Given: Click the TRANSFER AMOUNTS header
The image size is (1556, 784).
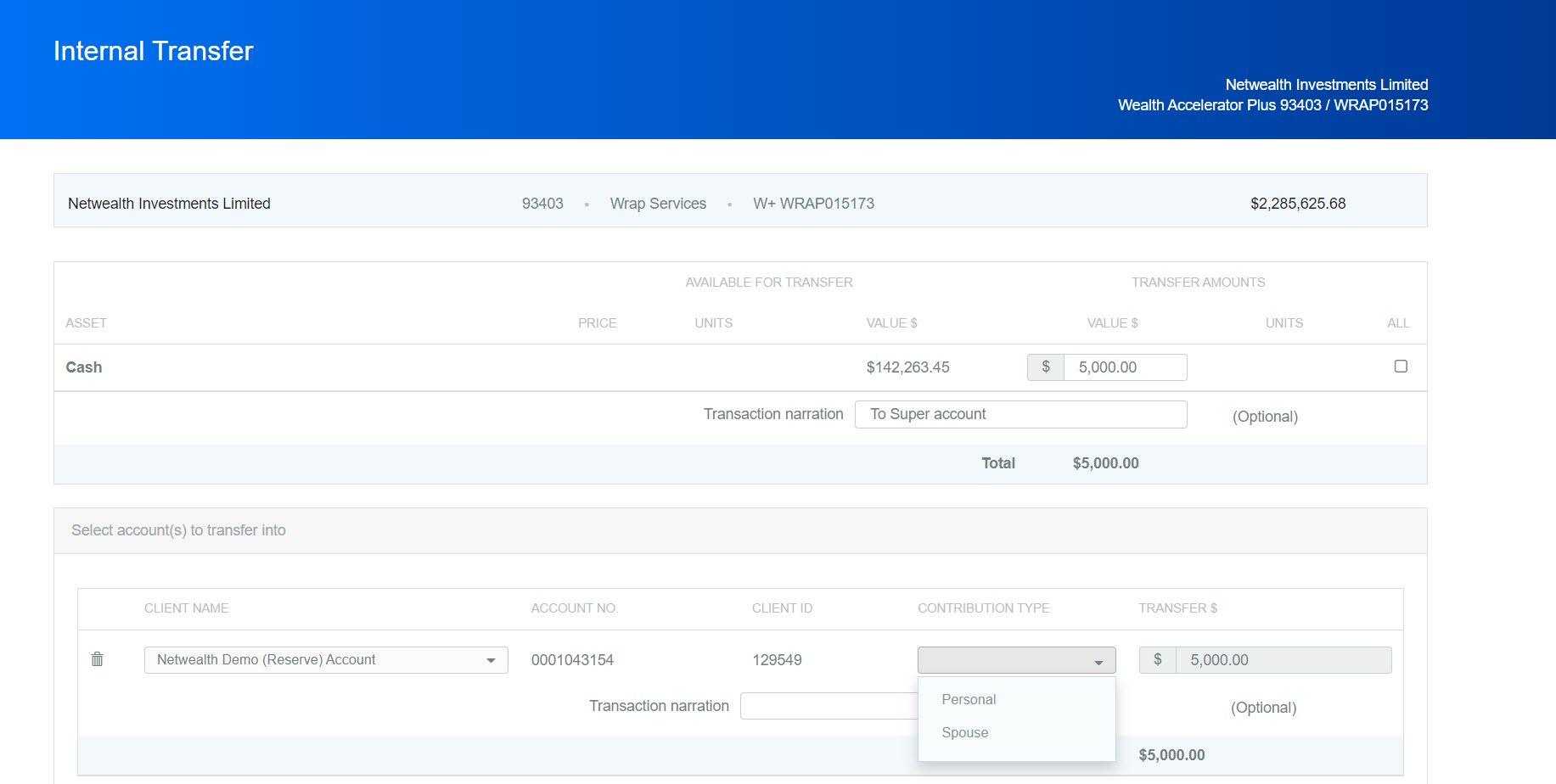Looking at the screenshot, I should pyautogui.click(x=1198, y=283).
